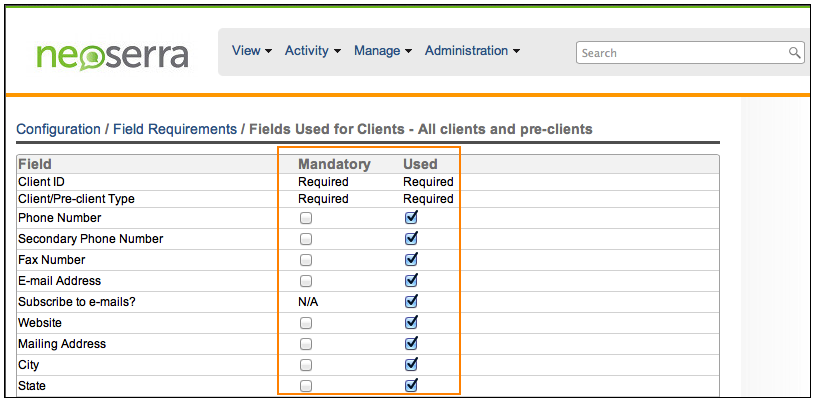The image size is (815, 402).
Task: Open the Administration menu
Action: click(x=472, y=51)
